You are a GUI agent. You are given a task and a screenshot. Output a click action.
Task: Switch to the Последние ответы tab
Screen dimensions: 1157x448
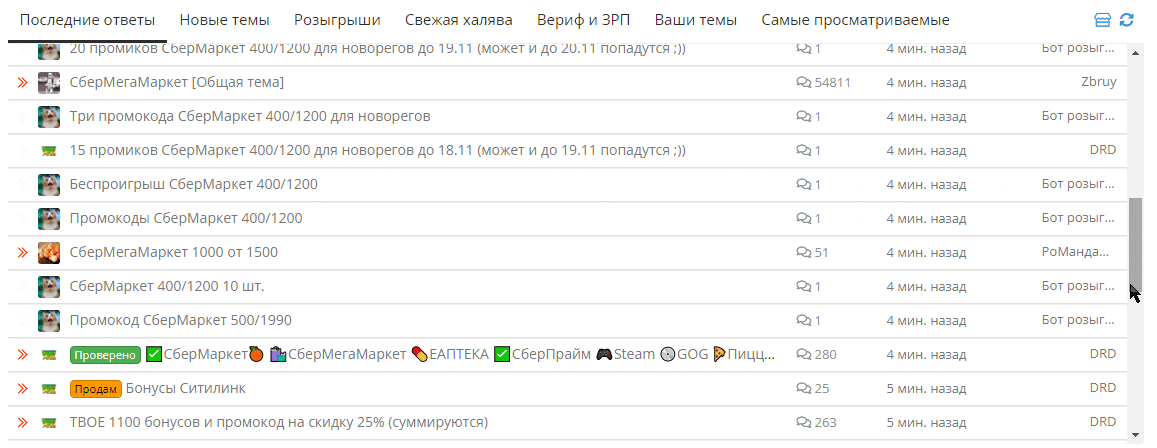(87, 20)
